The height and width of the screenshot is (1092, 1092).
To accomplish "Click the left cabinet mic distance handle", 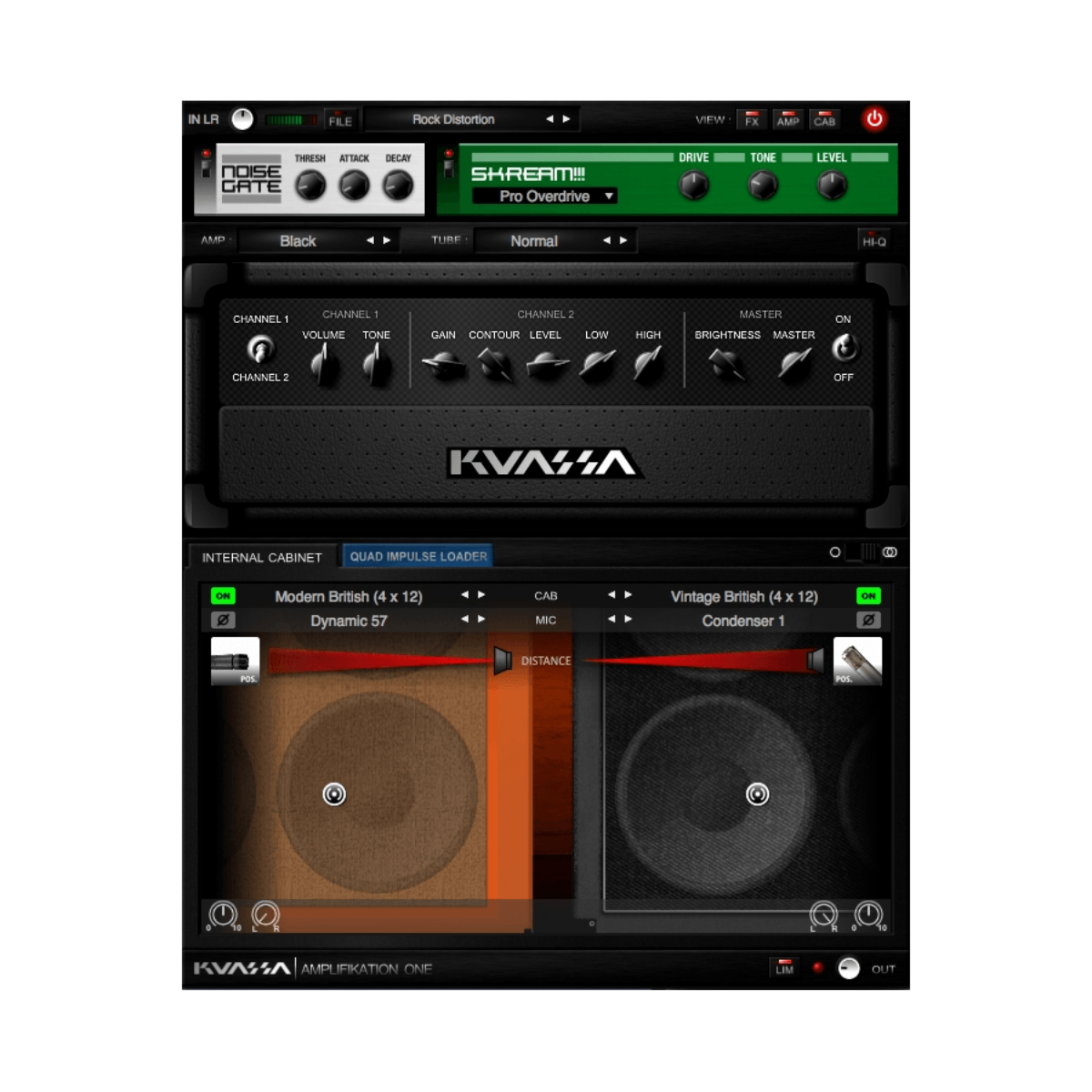I will tap(502, 662).
